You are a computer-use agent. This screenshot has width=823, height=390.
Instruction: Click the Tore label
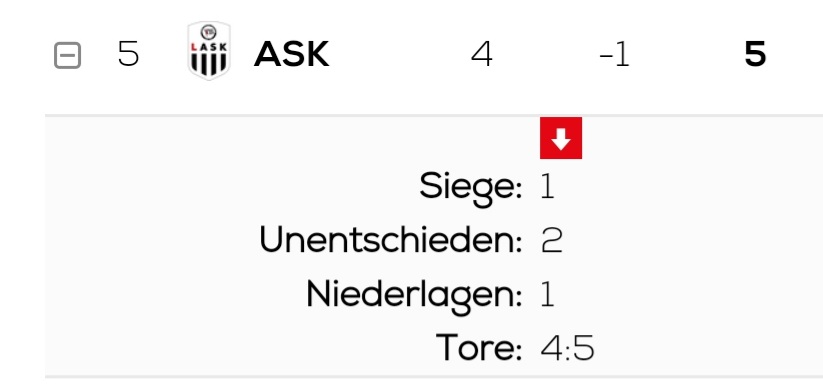pyautogui.click(x=479, y=348)
